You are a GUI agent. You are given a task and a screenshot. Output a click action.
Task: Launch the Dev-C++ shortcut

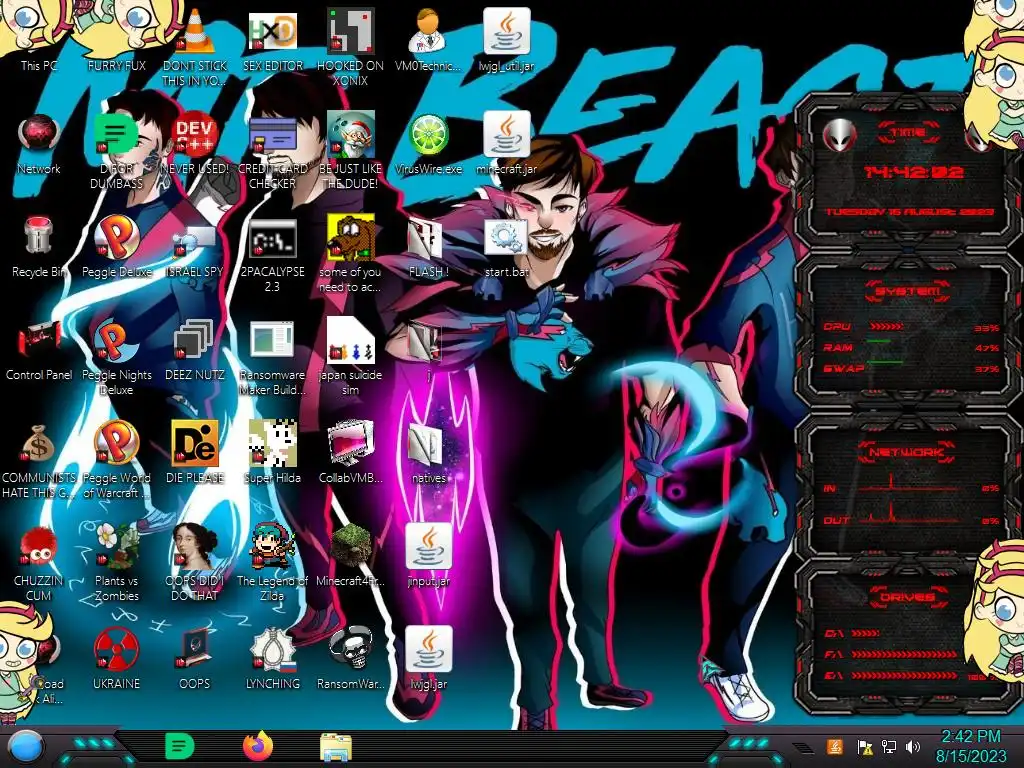(x=195, y=135)
